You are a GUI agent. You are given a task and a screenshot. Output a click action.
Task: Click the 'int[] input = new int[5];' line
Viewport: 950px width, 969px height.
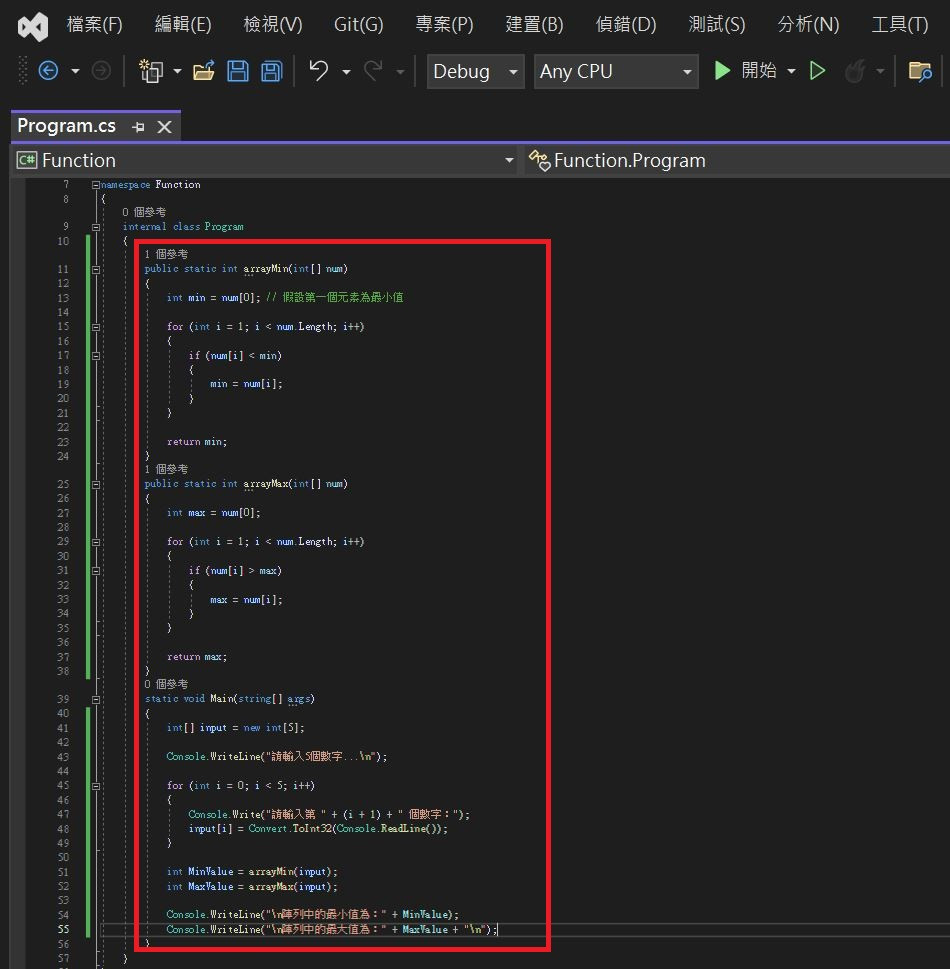[x=235, y=728]
